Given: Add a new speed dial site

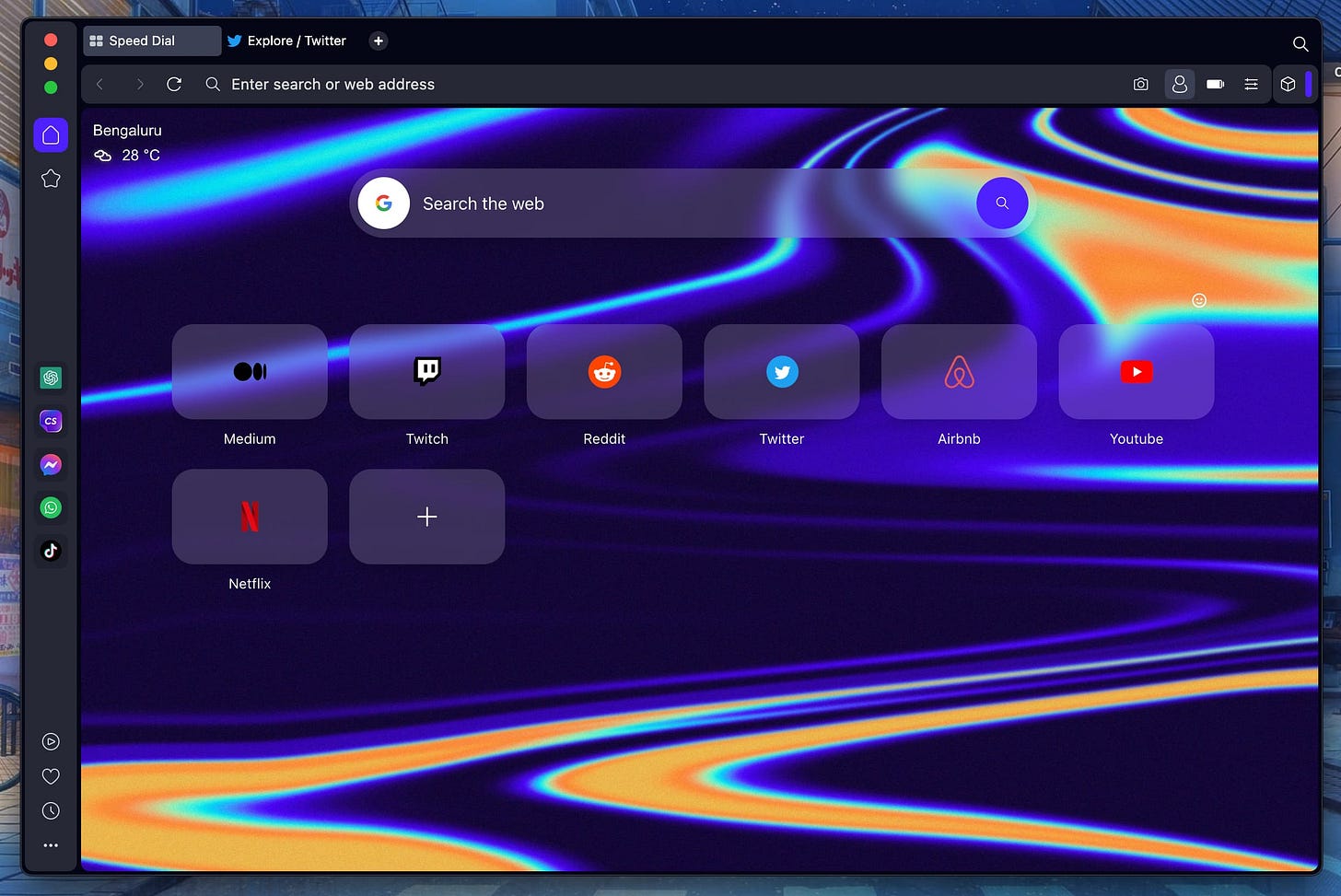Looking at the screenshot, I should (427, 517).
